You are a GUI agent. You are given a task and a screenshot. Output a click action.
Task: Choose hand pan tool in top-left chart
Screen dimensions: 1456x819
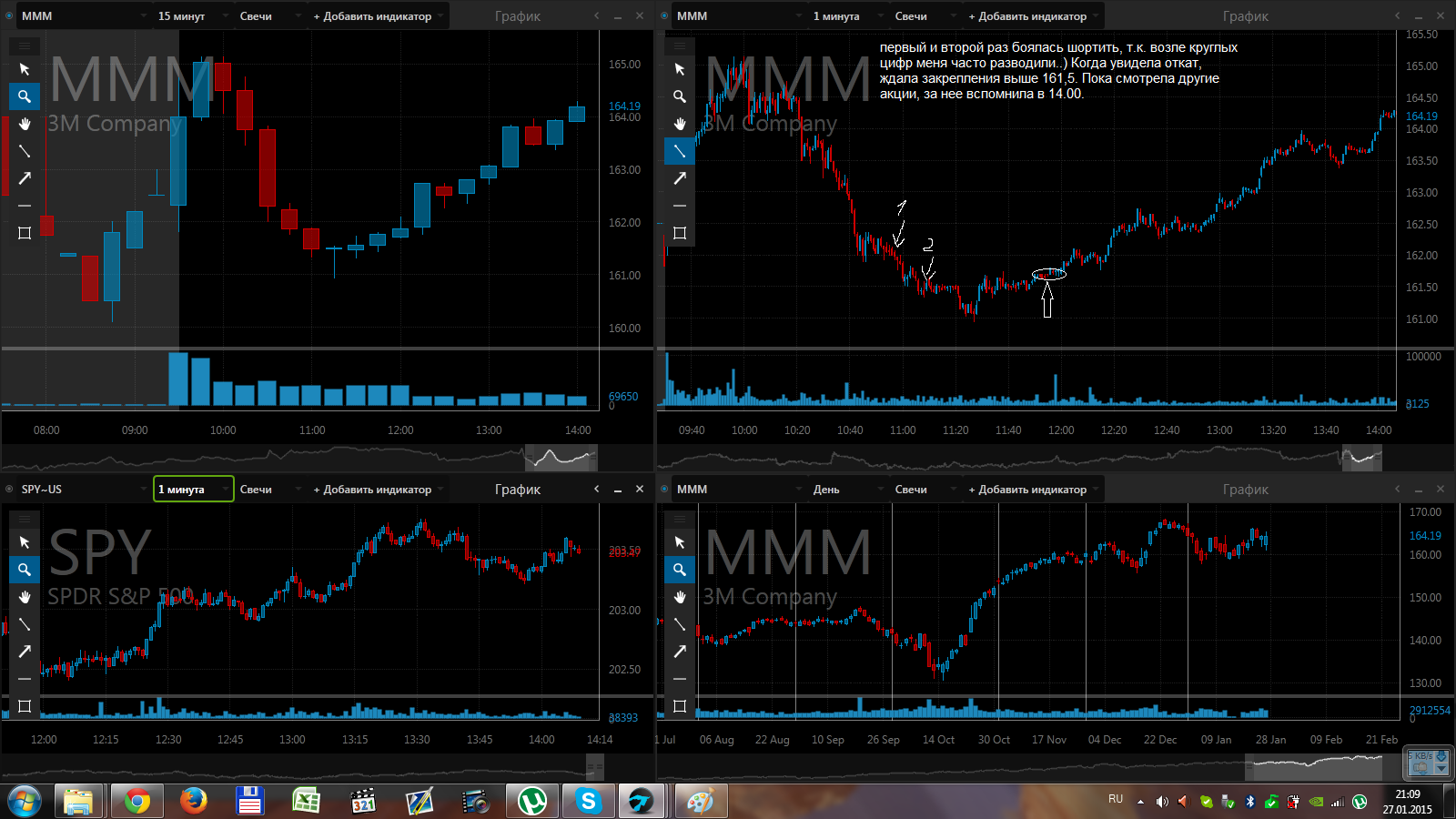25,124
